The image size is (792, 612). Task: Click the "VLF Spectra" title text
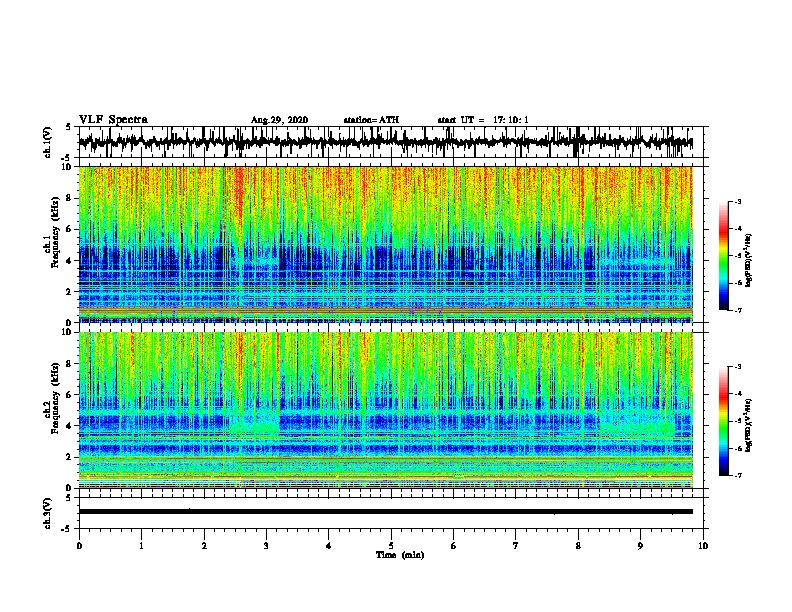(113, 119)
